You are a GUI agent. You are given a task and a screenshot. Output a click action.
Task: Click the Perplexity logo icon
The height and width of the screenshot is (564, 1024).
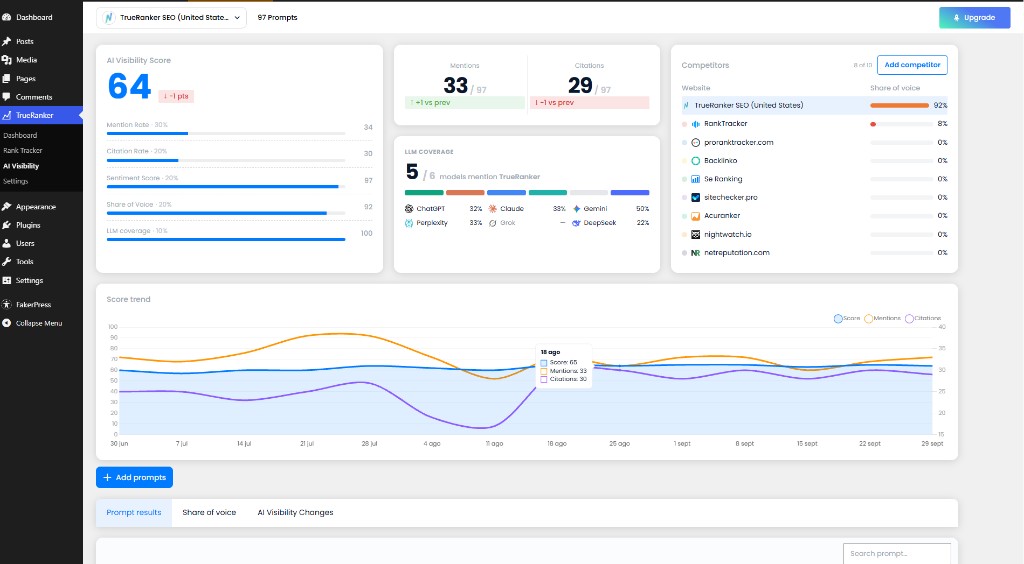[409, 223]
